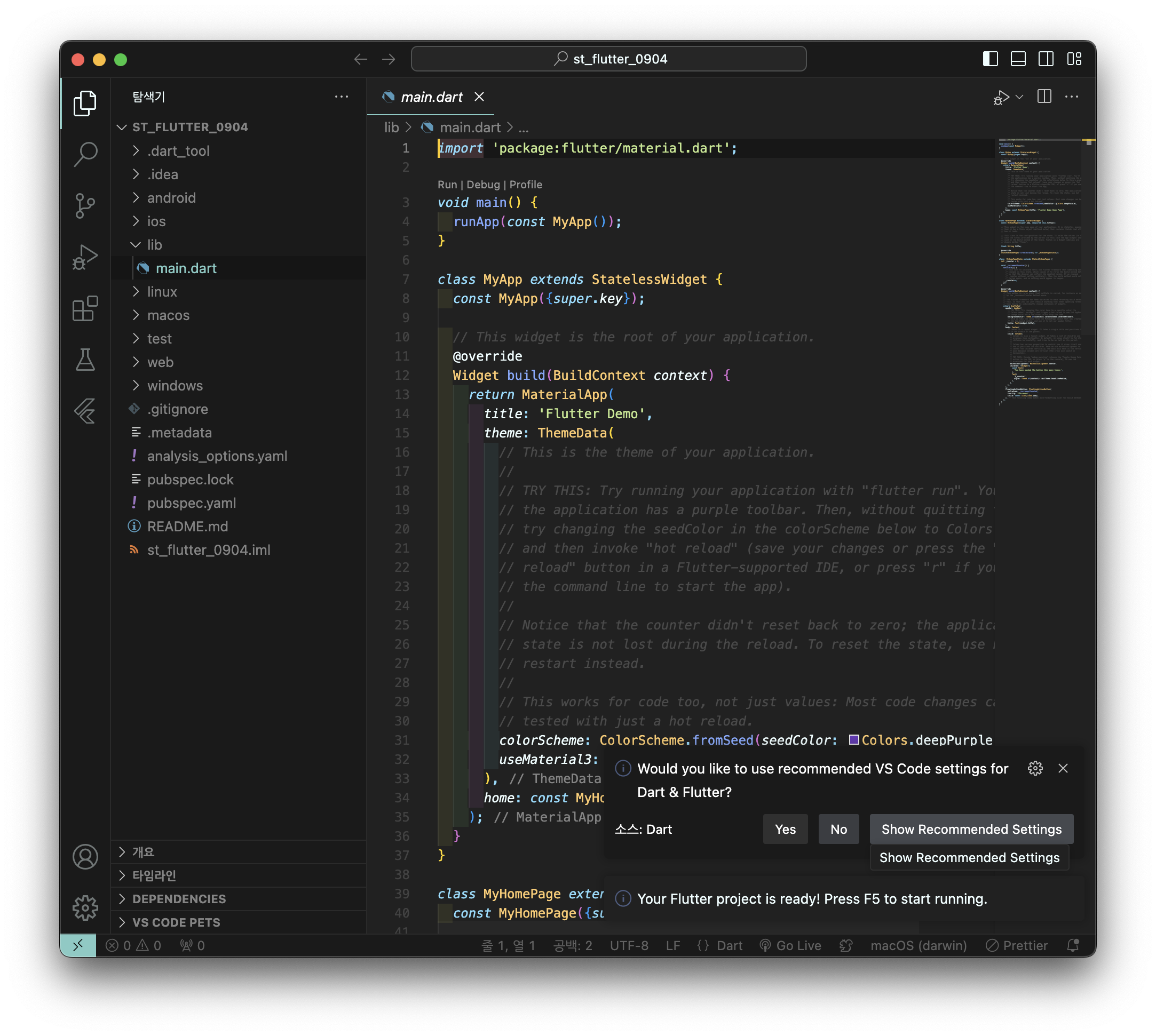Collapse the lib folder
The height and width of the screenshot is (1036, 1156).
154,245
